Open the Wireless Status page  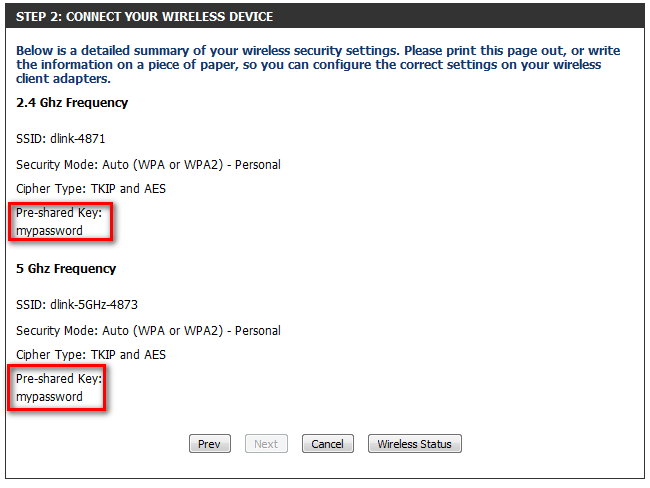414,444
